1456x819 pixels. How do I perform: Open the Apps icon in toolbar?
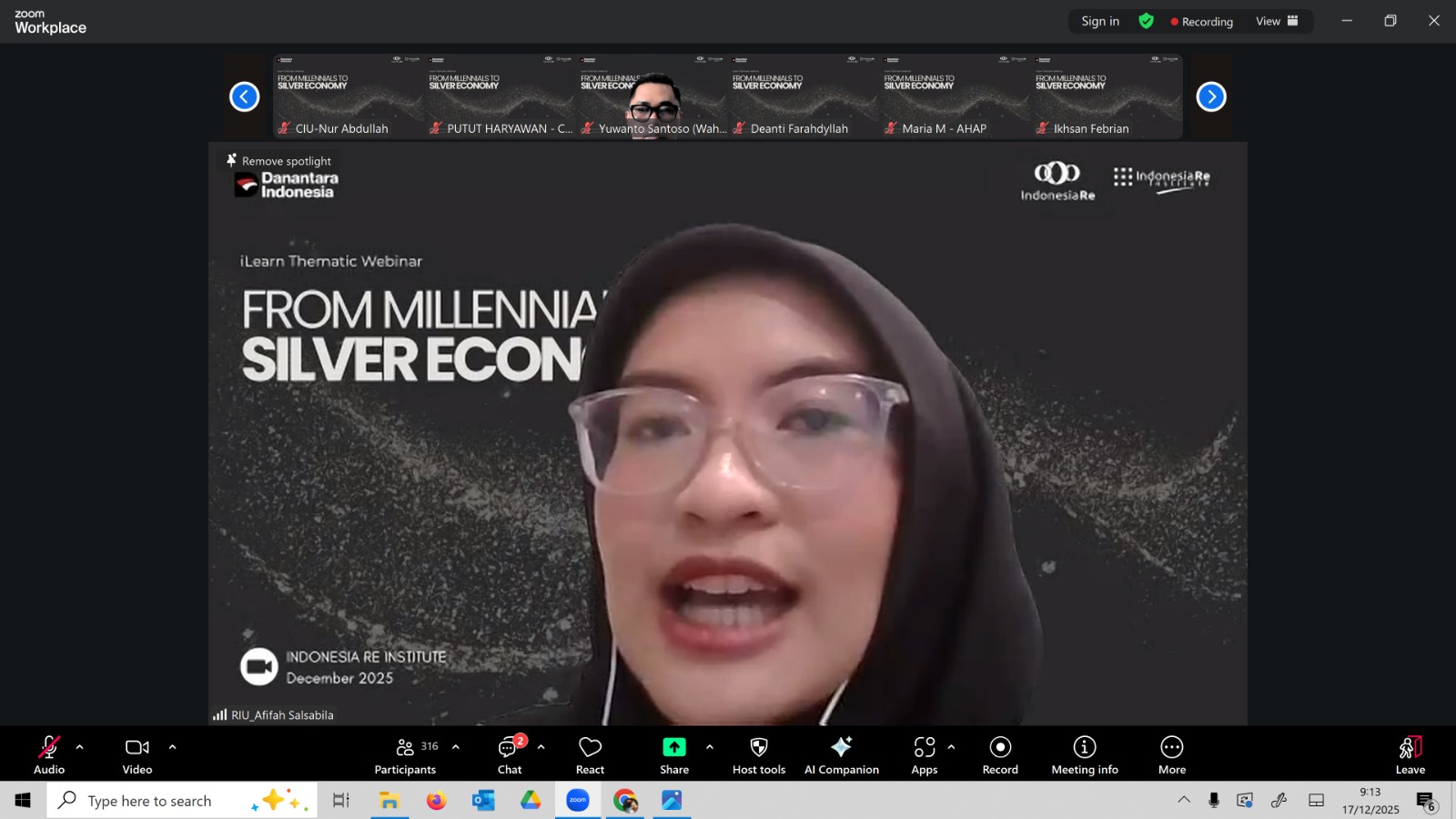point(924,748)
